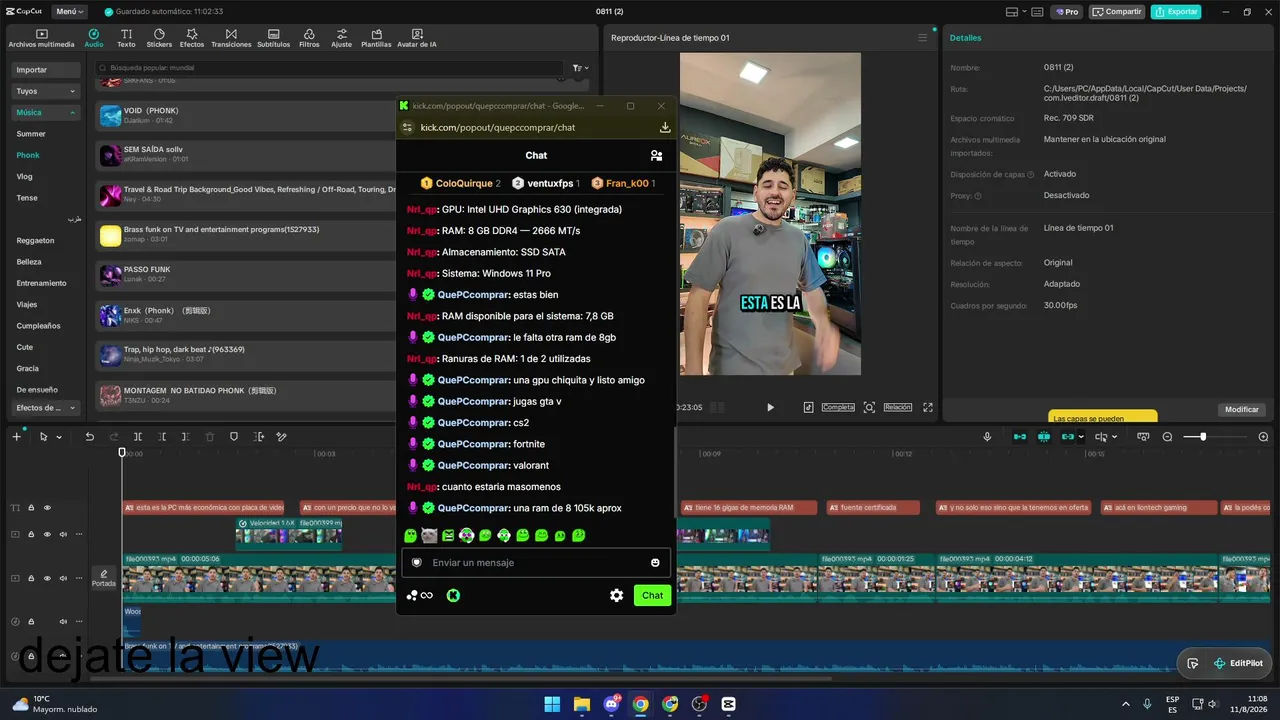
Task: Open Kick chat settings gear
Action: pyautogui.click(x=617, y=595)
